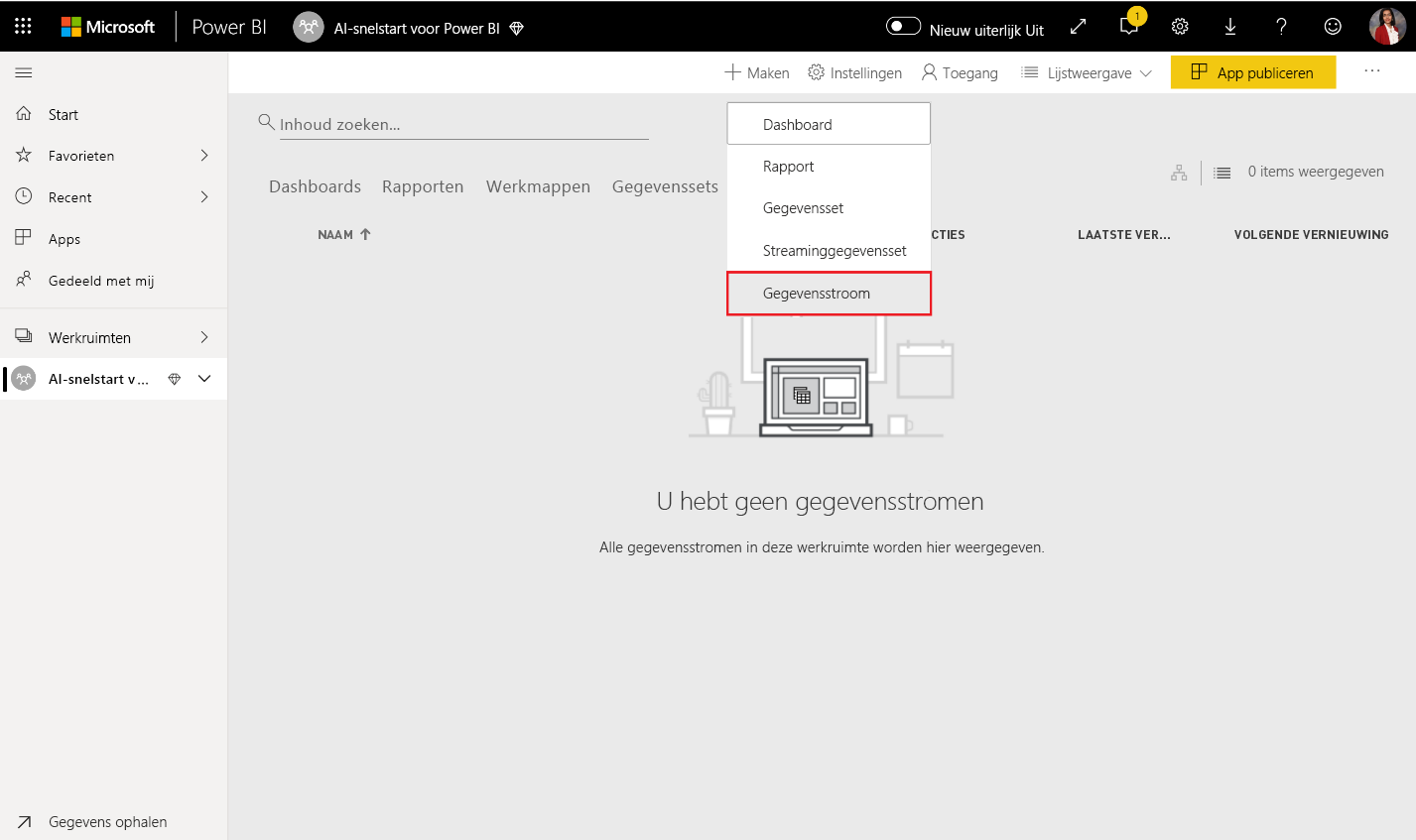Select AI-snelstart workspace in sidebar

point(113,379)
